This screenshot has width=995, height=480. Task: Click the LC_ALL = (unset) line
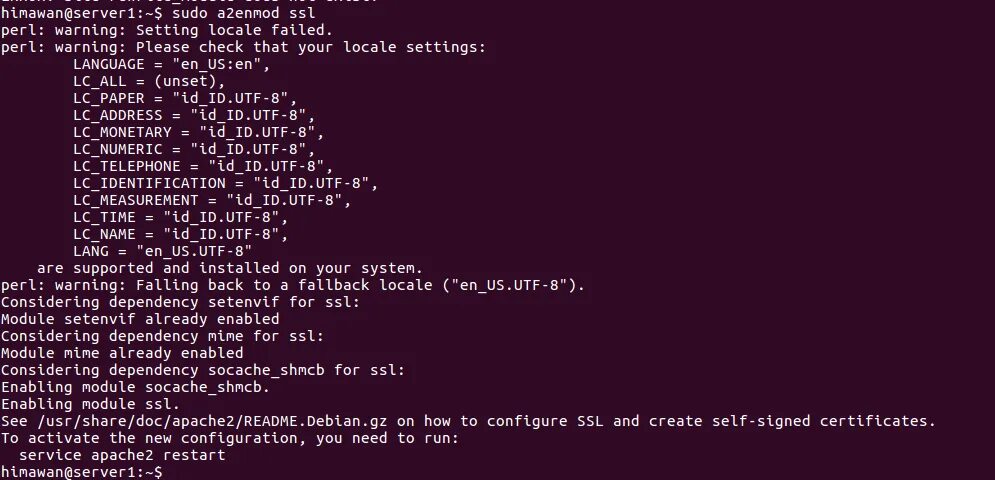click(149, 81)
